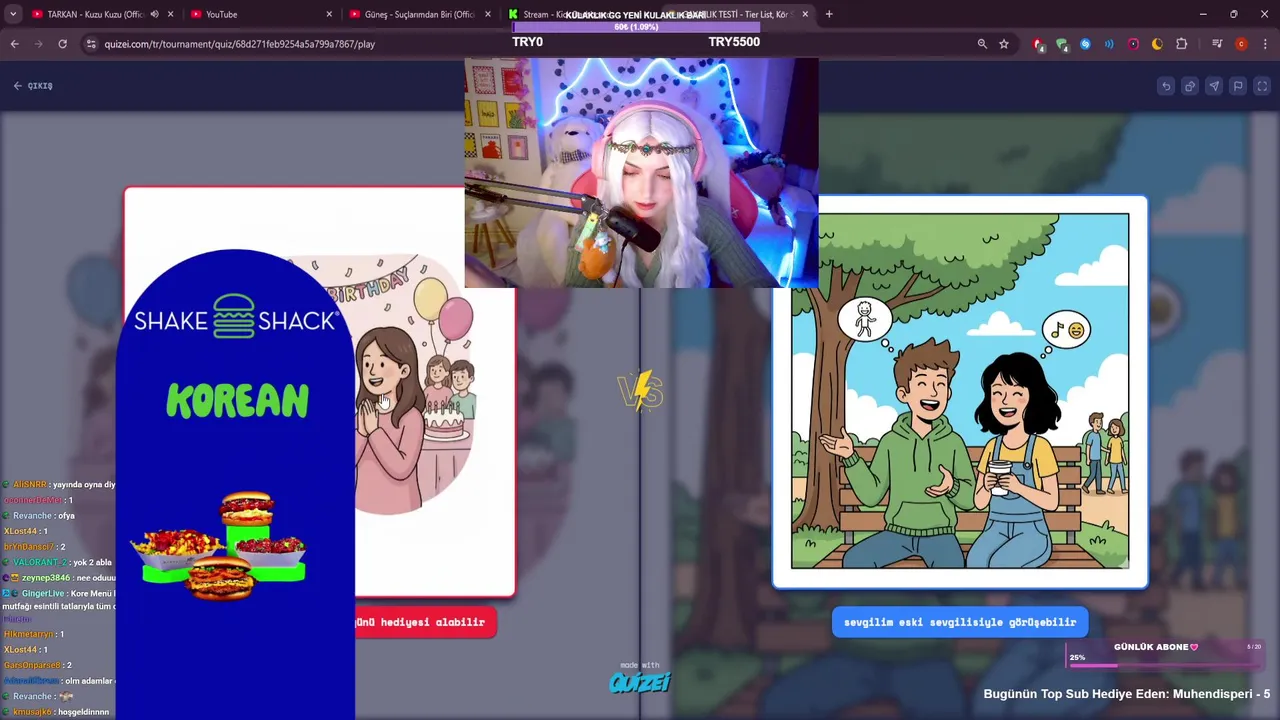
Task: Open the Chrome three-dot menu
Action: point(1265,44)
